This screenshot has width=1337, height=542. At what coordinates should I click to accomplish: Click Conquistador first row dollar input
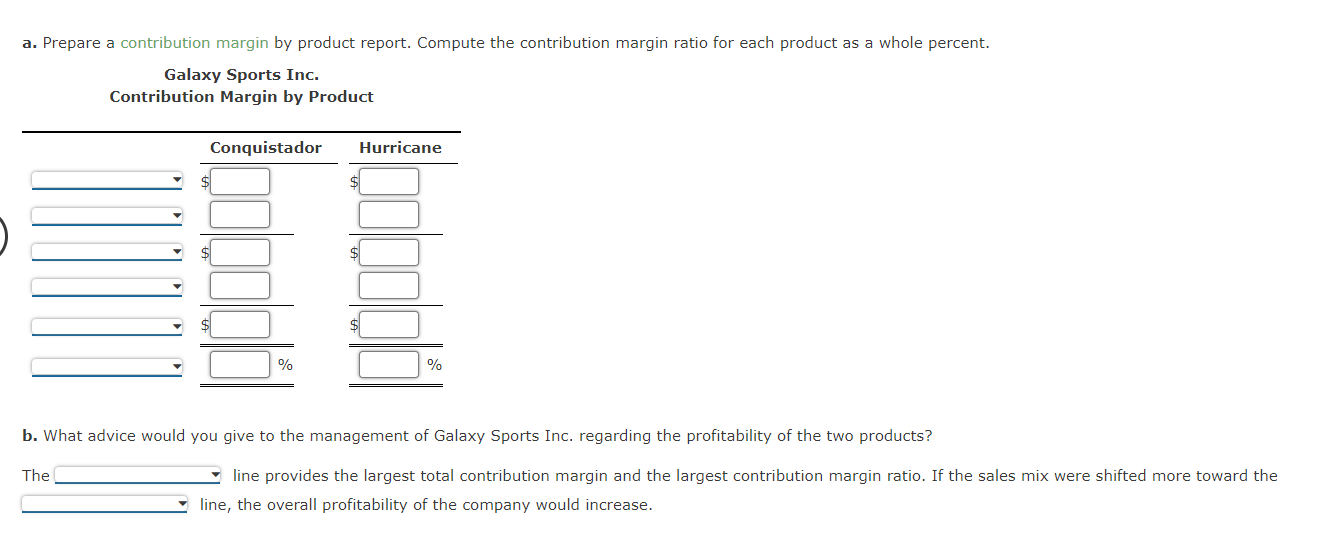[240, 181]
